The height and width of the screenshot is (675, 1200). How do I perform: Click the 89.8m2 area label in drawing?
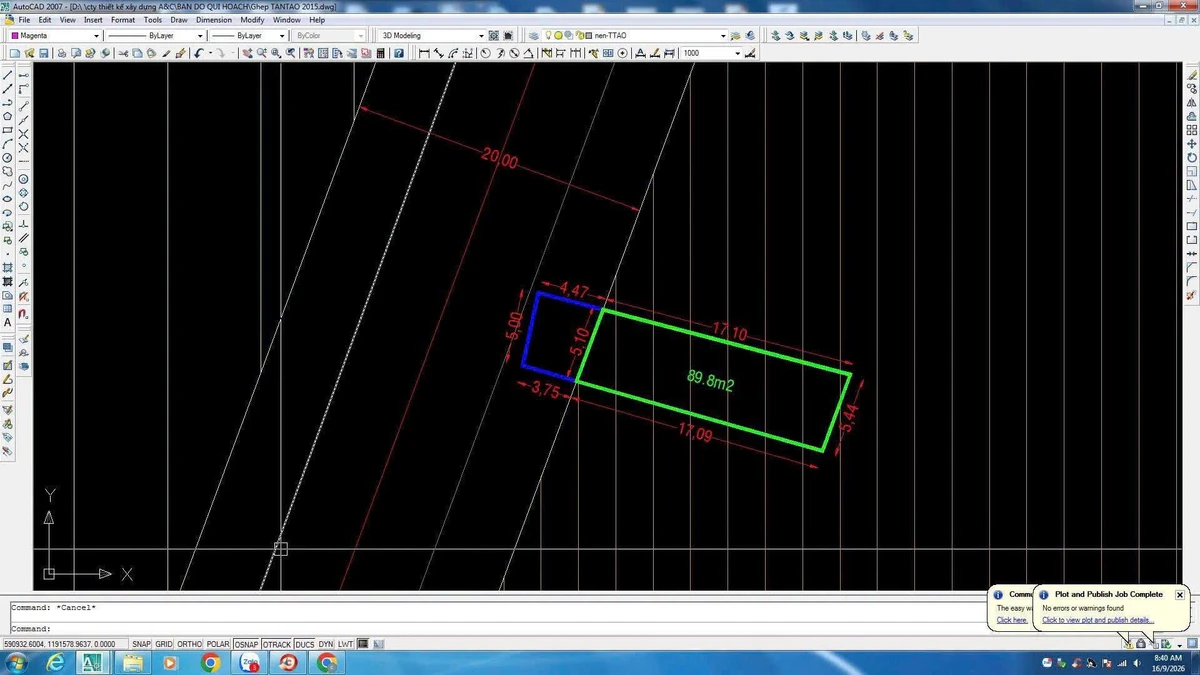point(710,379)
